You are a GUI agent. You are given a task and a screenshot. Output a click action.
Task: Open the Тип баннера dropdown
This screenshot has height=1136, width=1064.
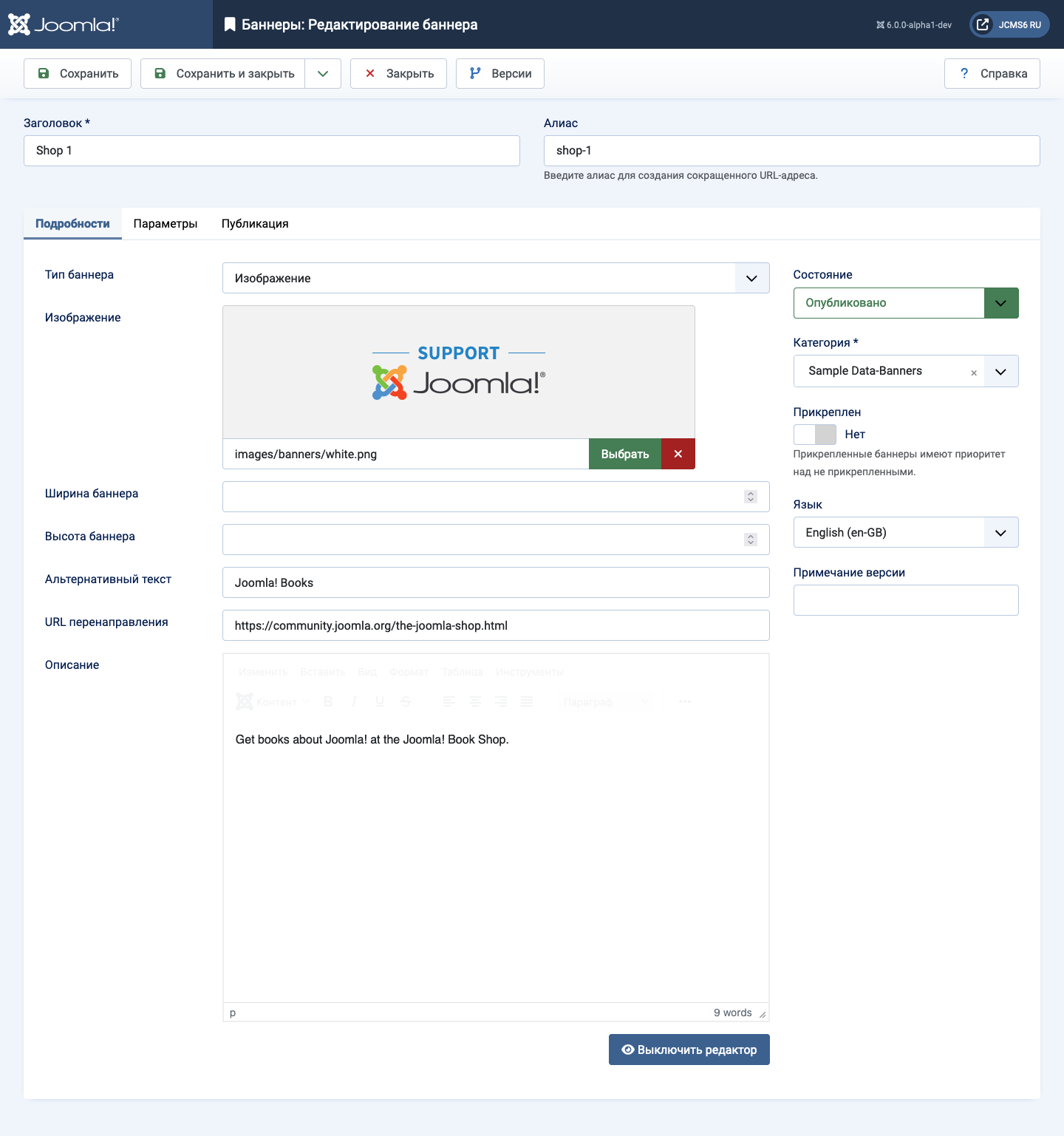496,278
